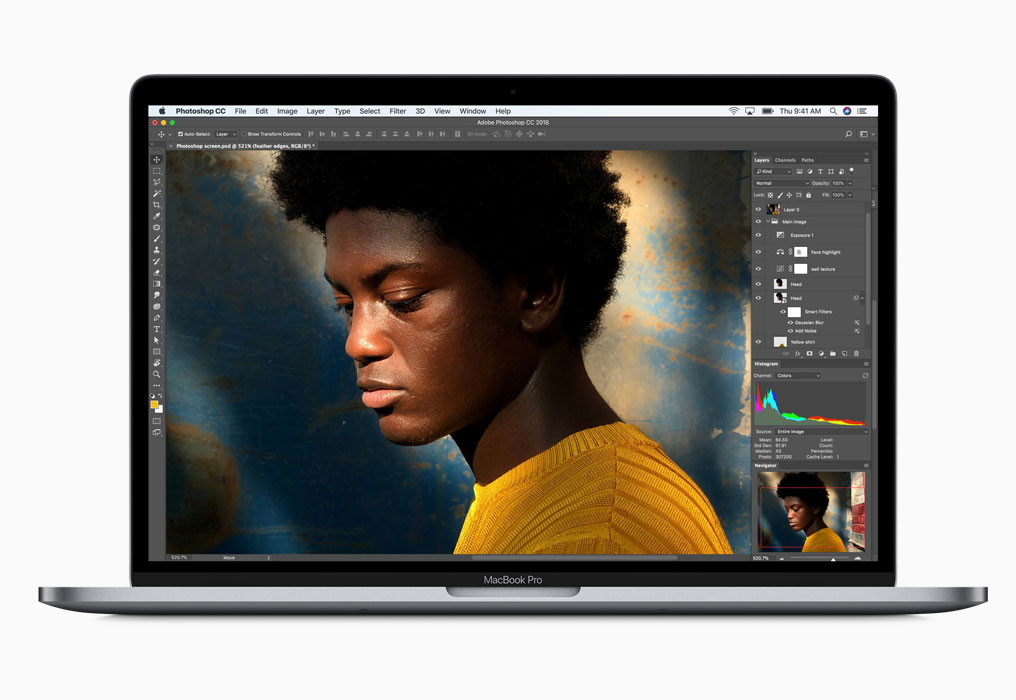This screenshot has width=1016, height=700.
Task: Click the Navigator zoom slider handle
Action: click(833, 558)
